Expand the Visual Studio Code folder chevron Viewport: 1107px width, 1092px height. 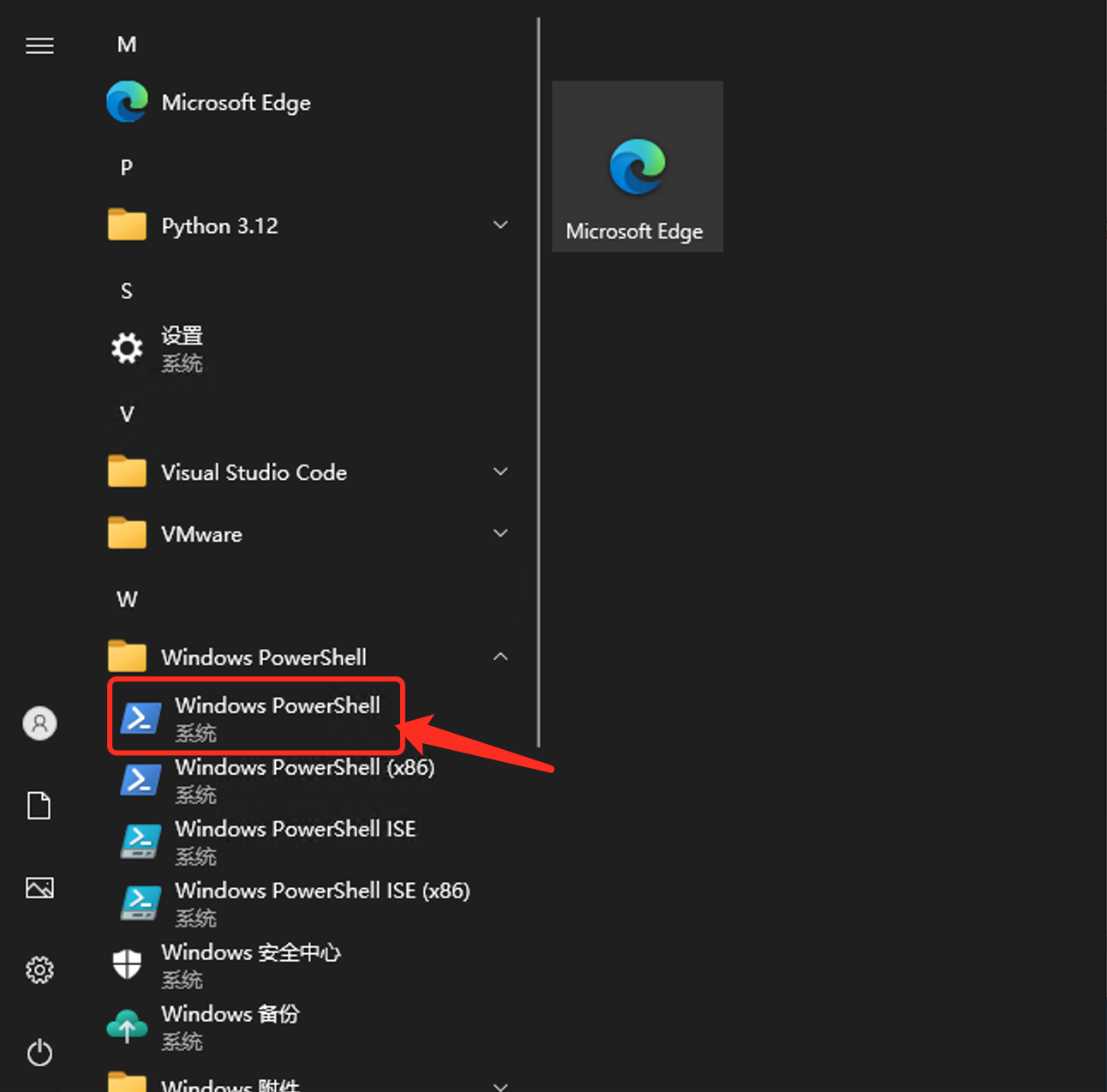[x=500, y=472]
